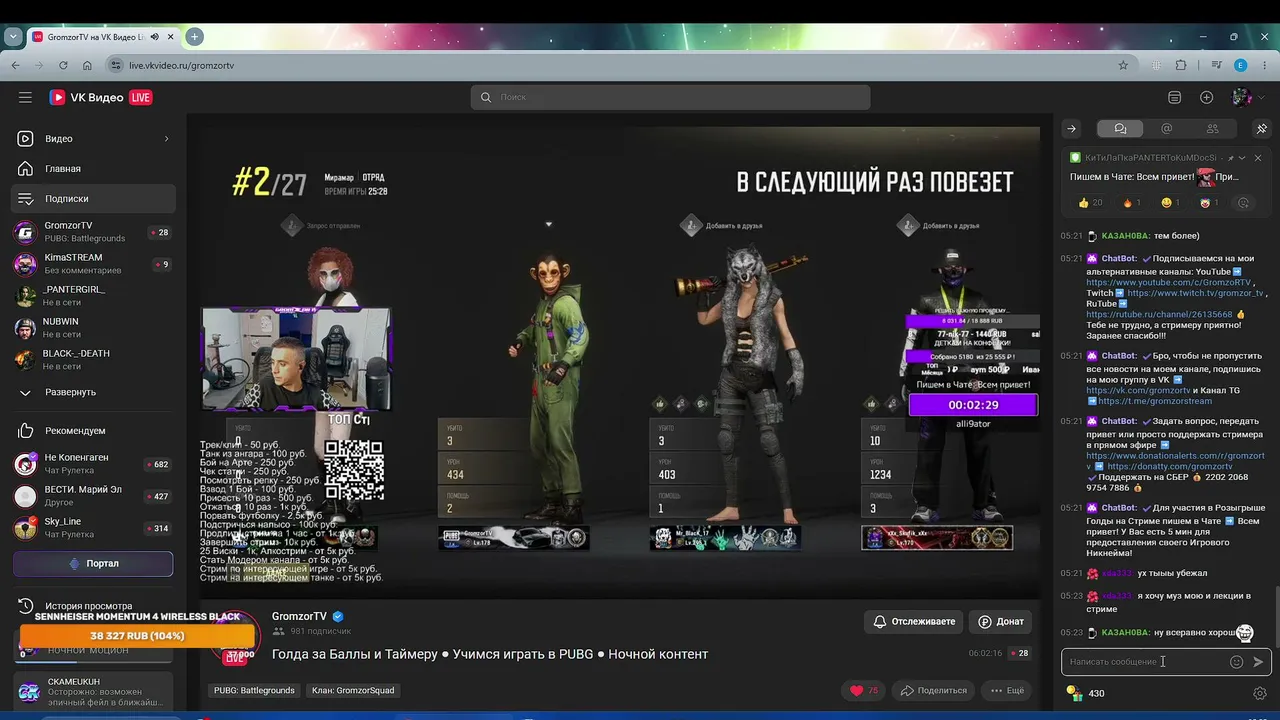The width and height of the screenshot is (1280, 720).
Task: Go back in the browser
Action: tap(15, 65)
